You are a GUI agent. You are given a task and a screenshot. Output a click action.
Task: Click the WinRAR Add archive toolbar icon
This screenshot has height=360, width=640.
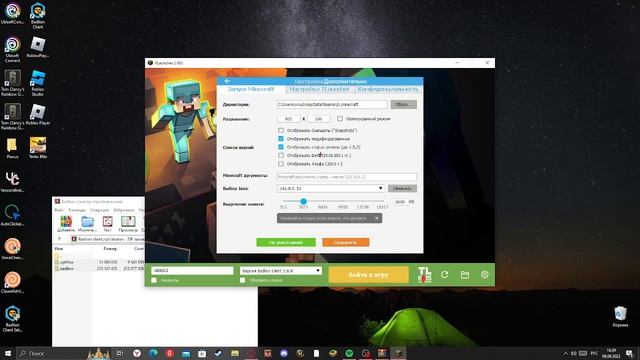[66, 224]
